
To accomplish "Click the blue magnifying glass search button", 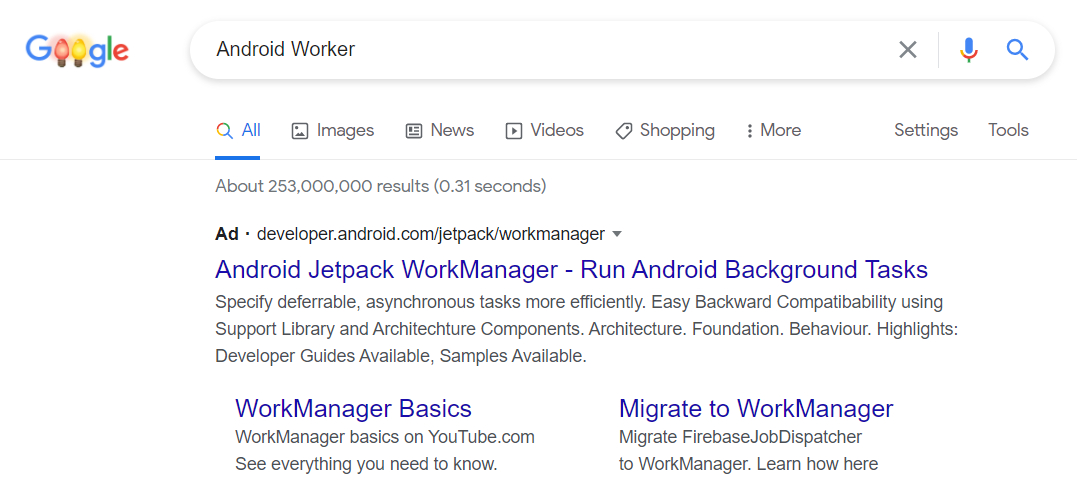I will click(x=1017, y=50).
